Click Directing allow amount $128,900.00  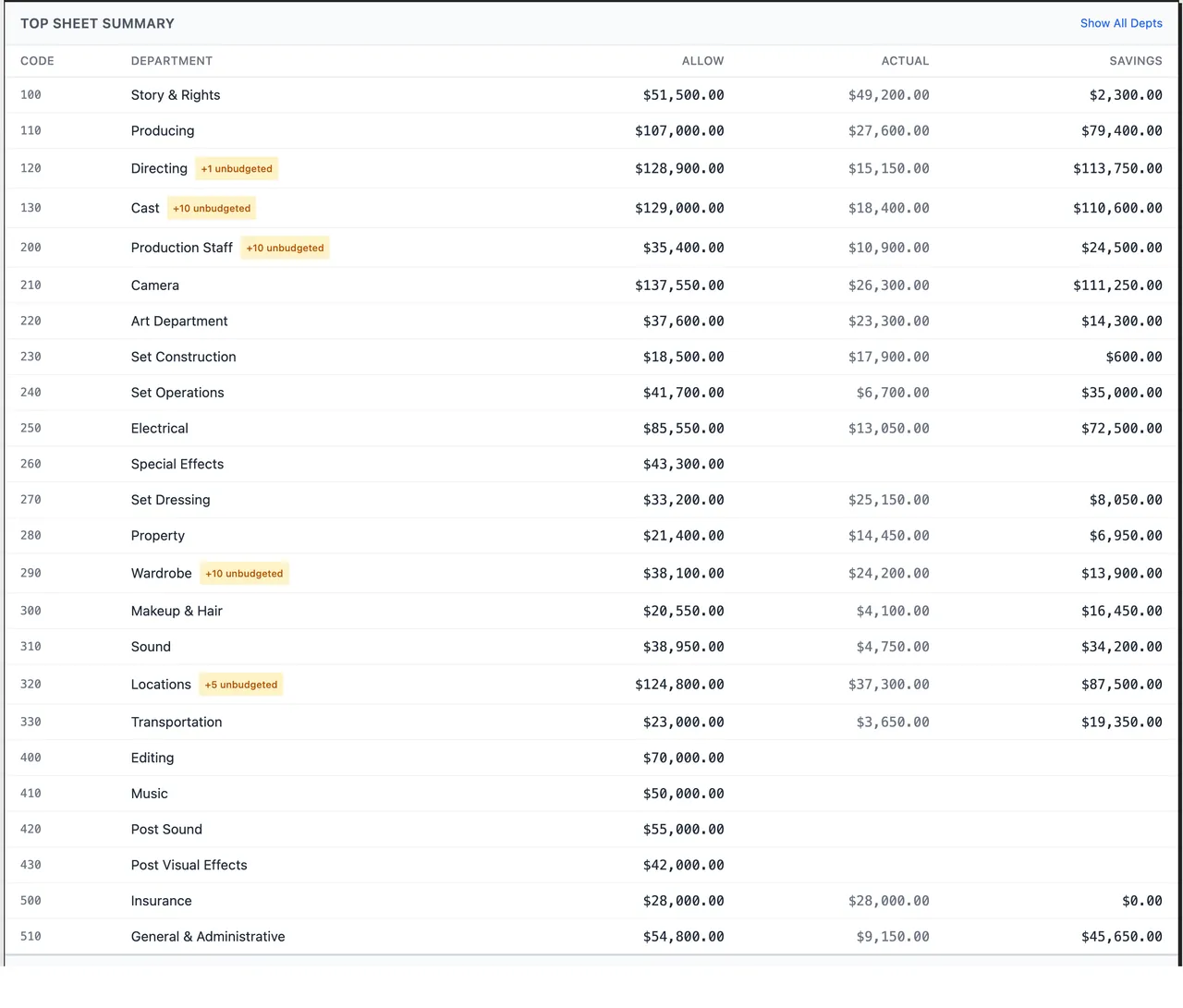[679, 169]
